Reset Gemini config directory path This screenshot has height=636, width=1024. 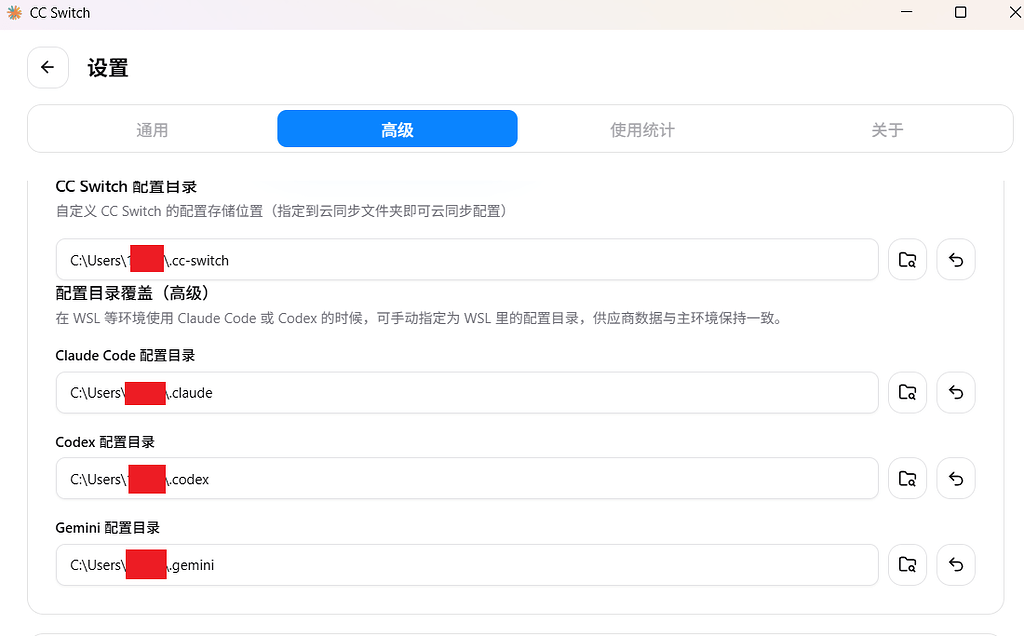click(956, 565)
